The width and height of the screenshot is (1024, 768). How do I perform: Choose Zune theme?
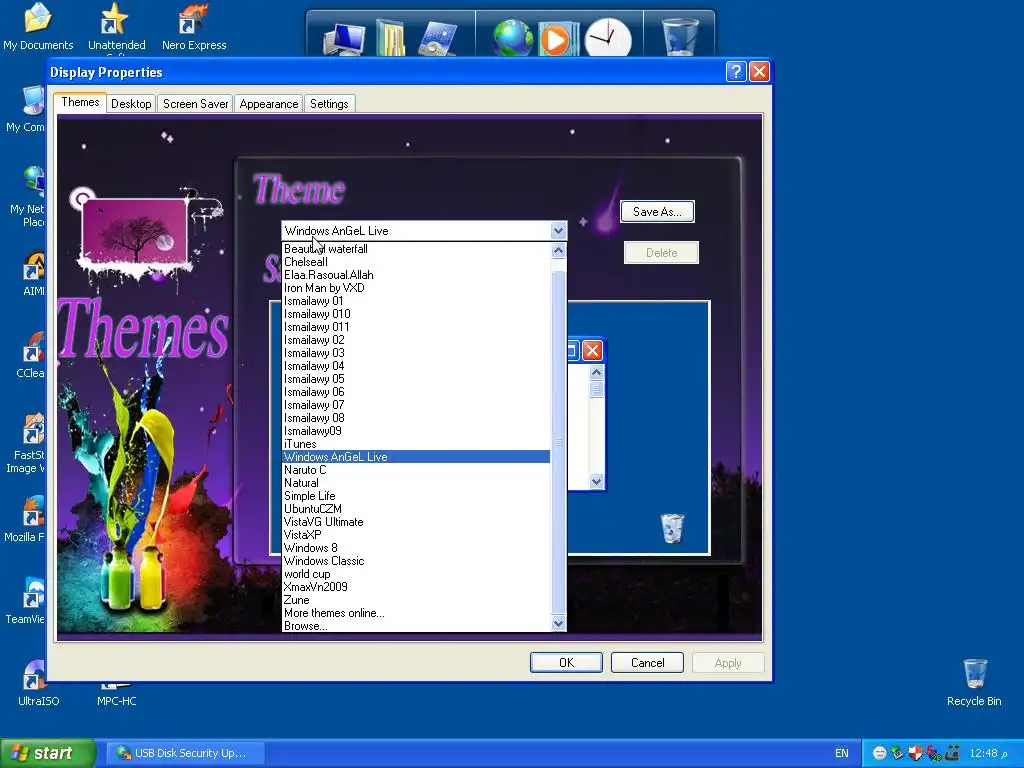(416, 600)
